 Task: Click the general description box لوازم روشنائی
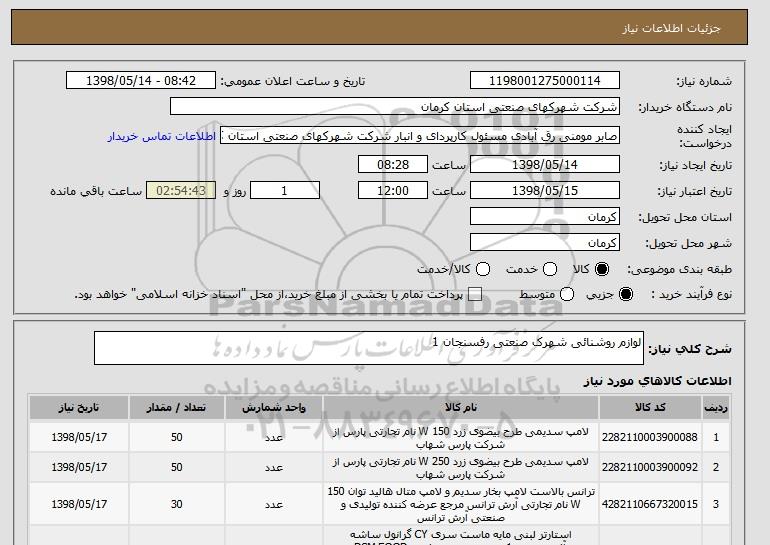click(x=369, y=348)
